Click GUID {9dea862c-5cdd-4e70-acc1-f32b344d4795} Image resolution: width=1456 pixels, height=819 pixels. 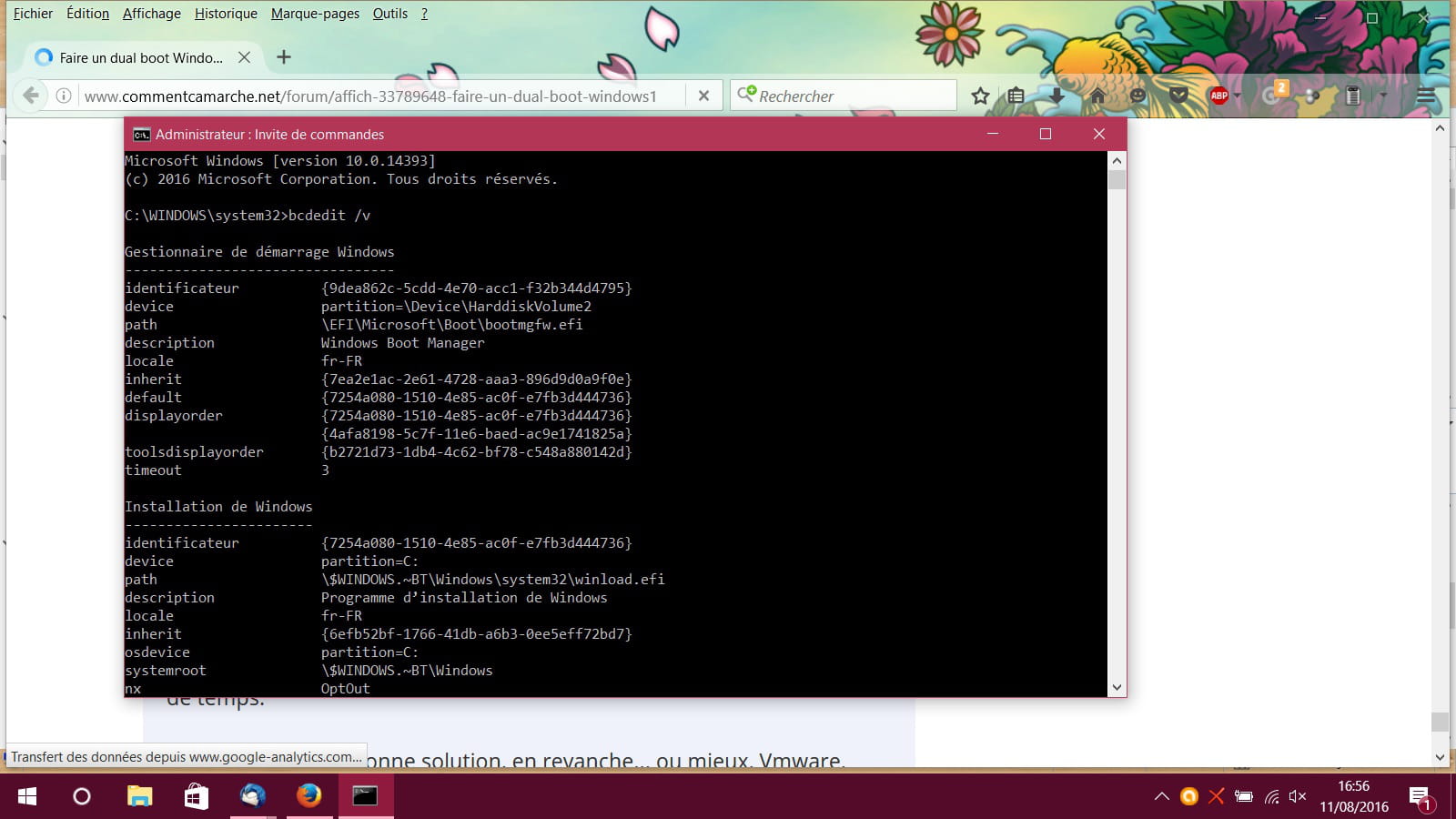[476, 288]
